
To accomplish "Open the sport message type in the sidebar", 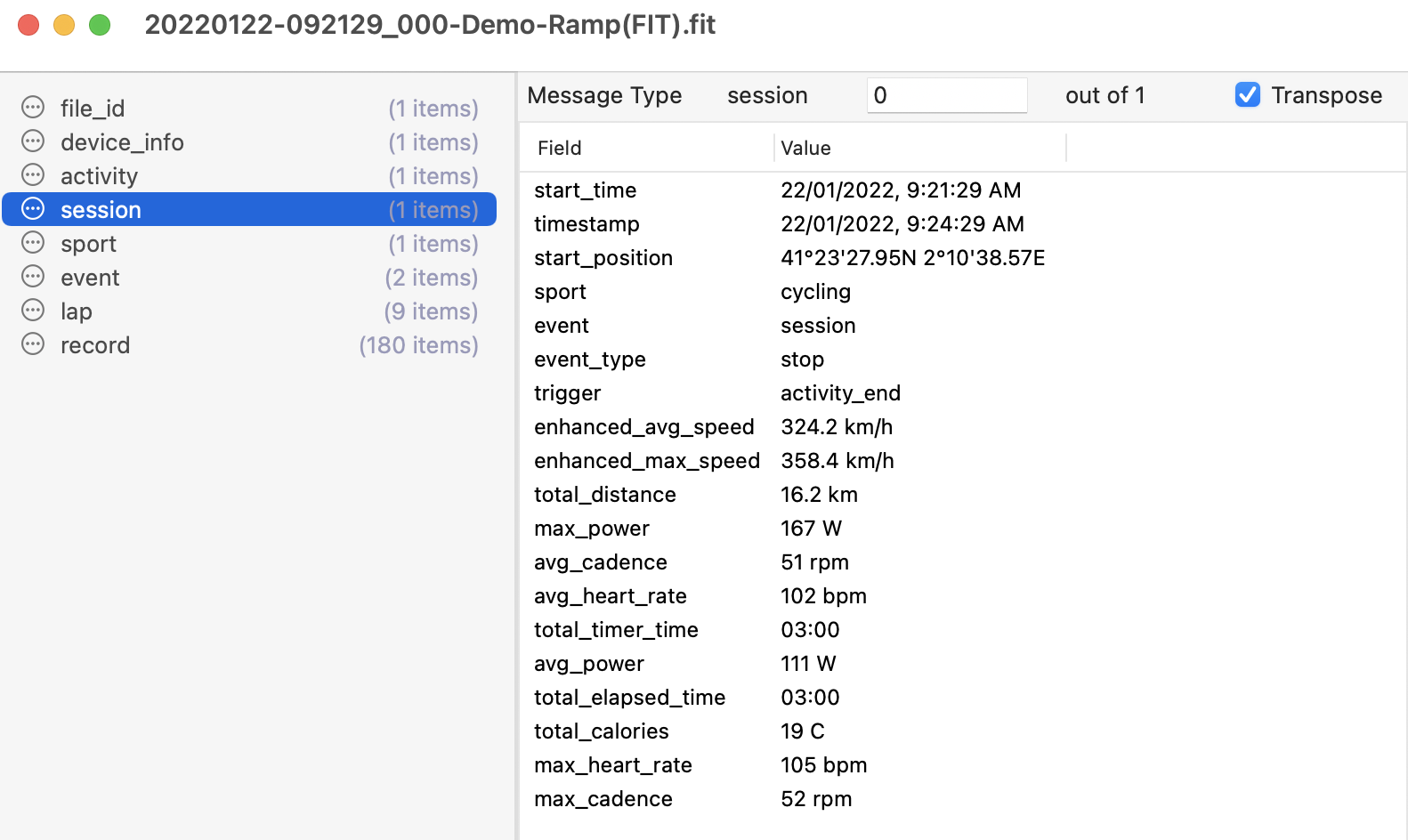I will [x=249, y=243].
